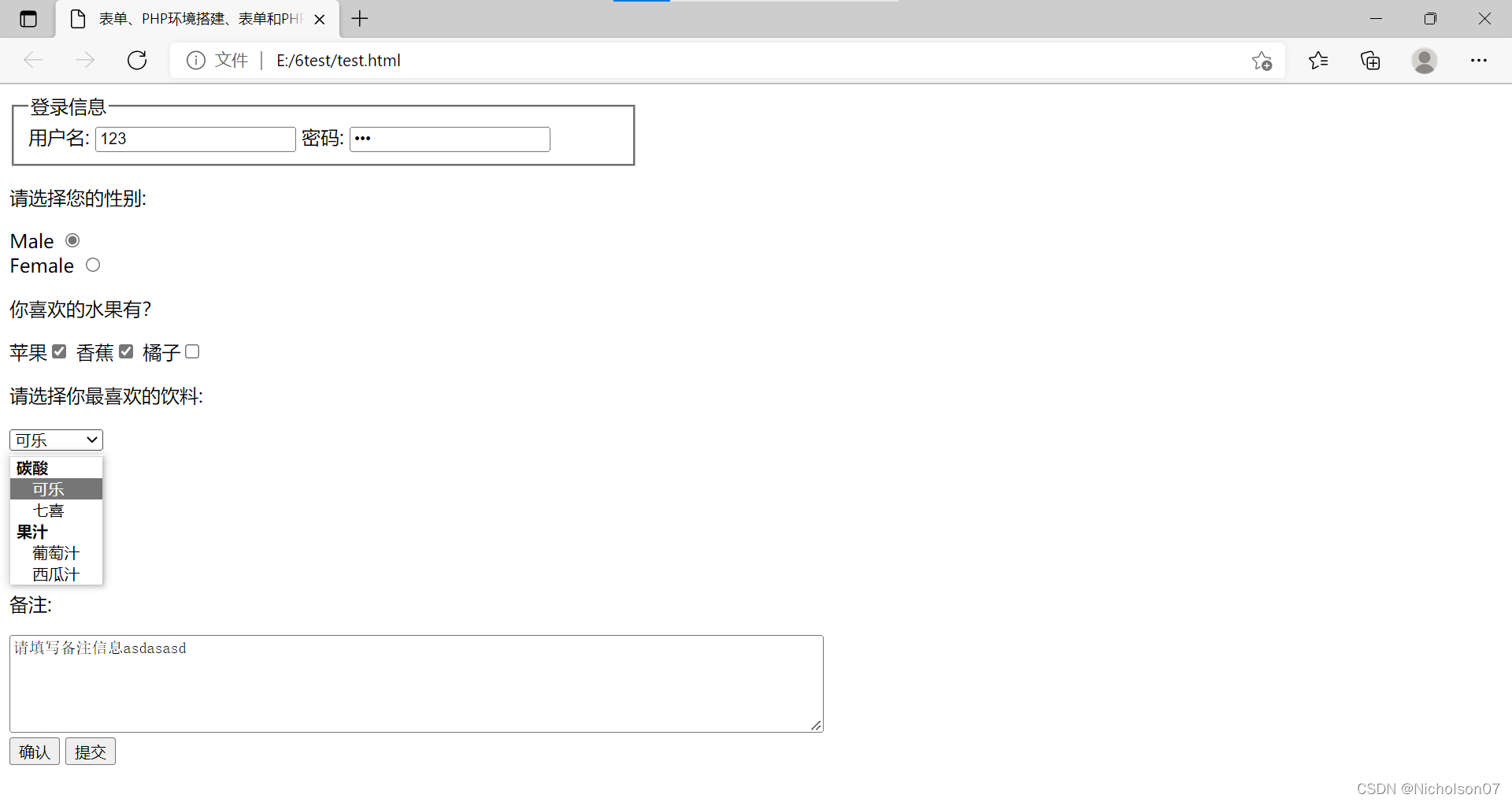Image resolution: width=1512 pixels, height=802 pixels.
Task: Check the 橘子 checkbox
Action: [x=192, y=351]
